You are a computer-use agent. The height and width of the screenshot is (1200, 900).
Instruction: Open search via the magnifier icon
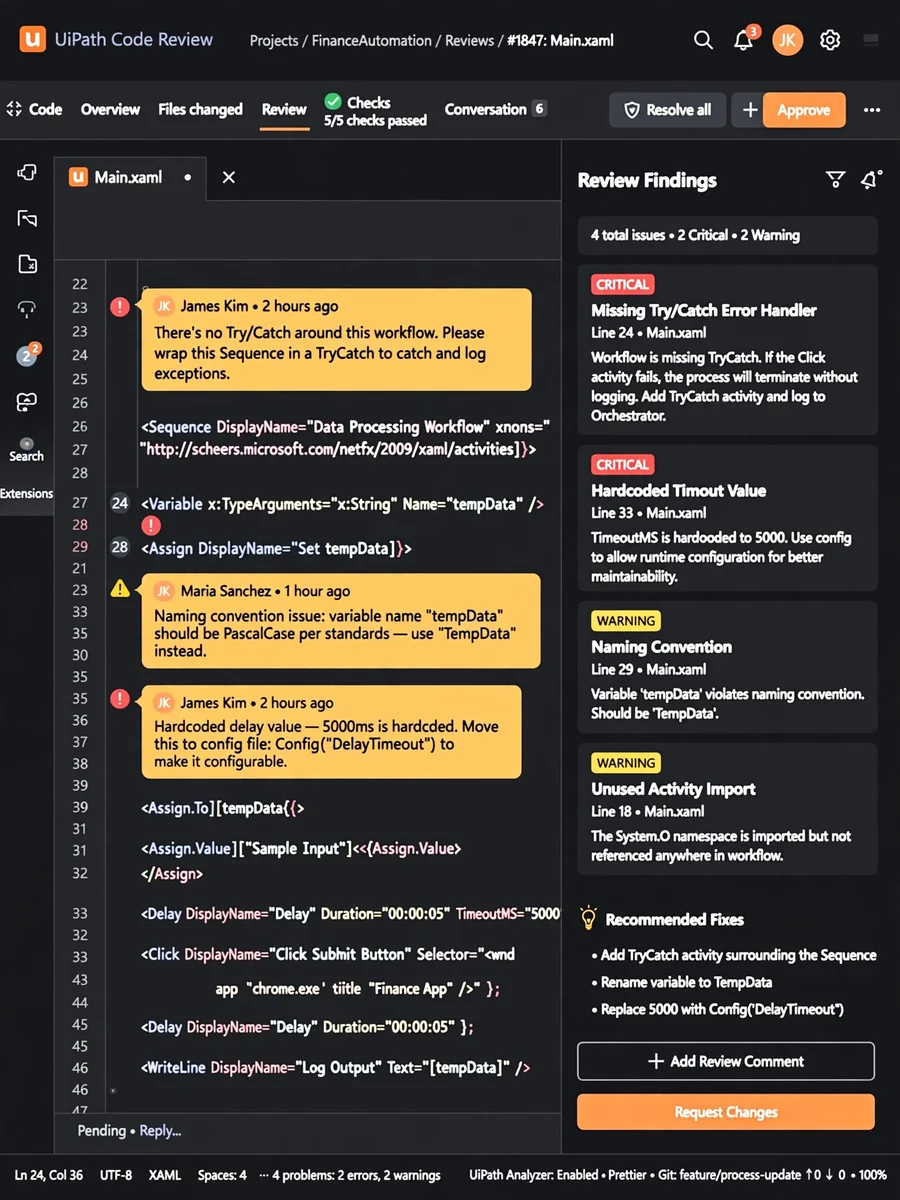[x=704, y=40]
